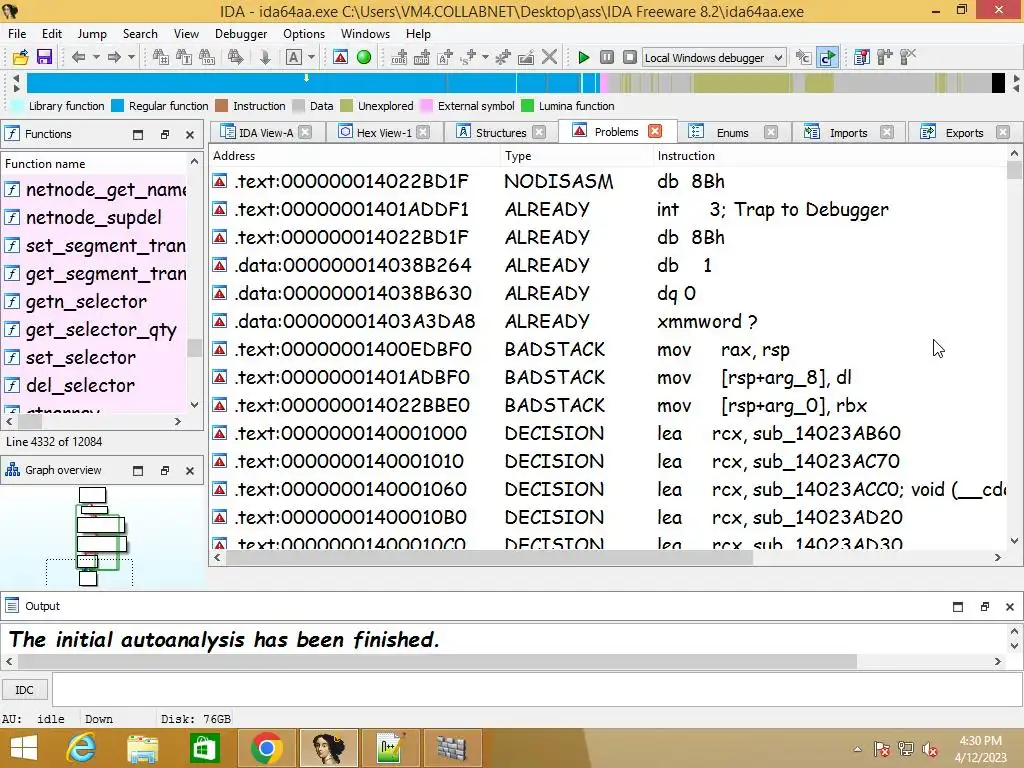The width and height of the screenshot is (1024, 768).
Task: Click the gray down-arrow toolbar icon
Action: [264, 57]
